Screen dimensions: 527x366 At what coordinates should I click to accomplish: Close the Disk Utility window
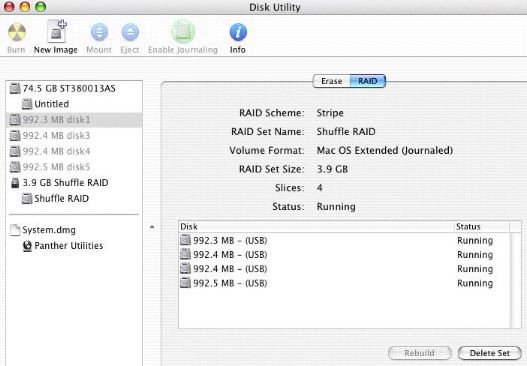(x=9, y=6)
